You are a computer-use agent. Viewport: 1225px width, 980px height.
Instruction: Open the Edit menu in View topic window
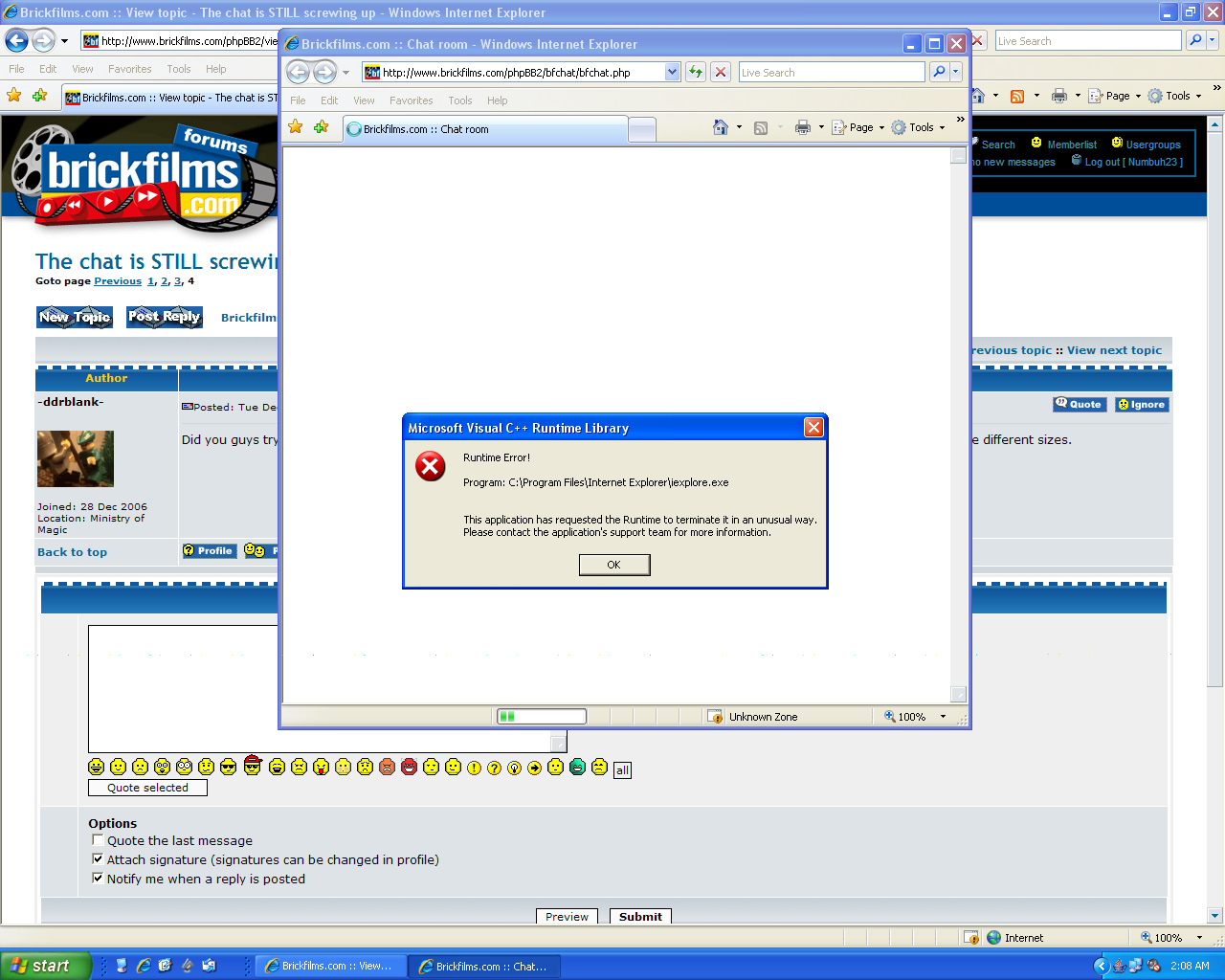48,69
